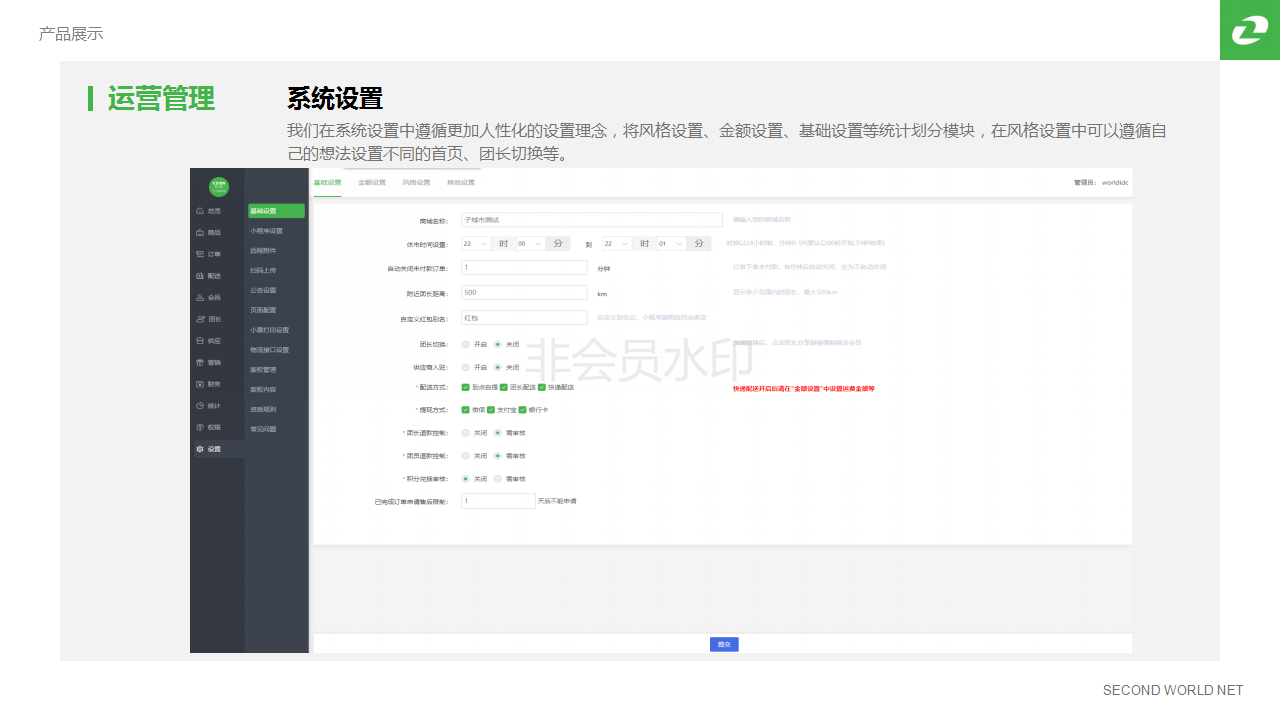The height and width of the screenshot is (720, 1280).
Task: Expand first 休市时间 hour dropdown
Action: pos(476,243)
